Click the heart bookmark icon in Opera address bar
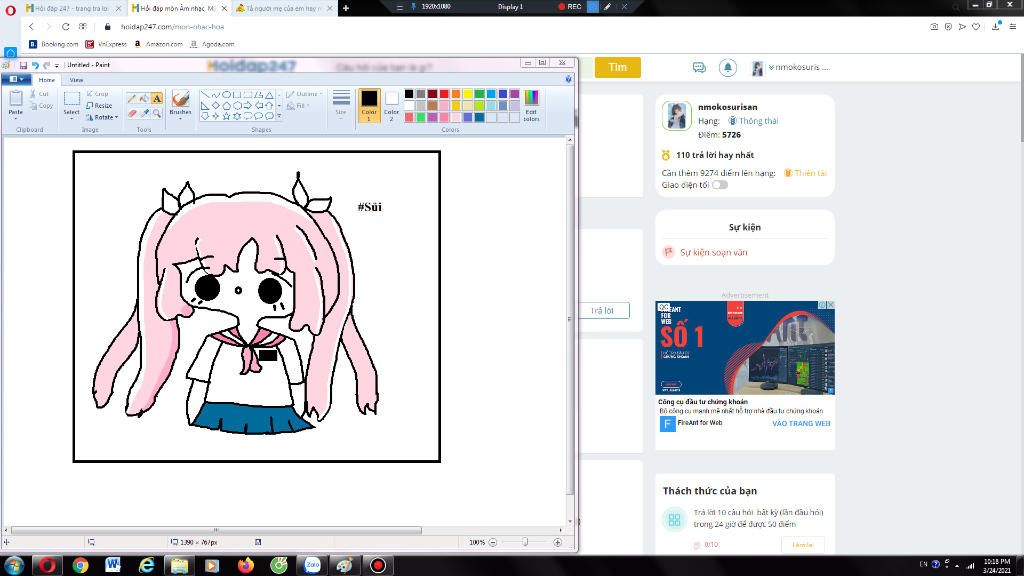 (x=976, y=27)
